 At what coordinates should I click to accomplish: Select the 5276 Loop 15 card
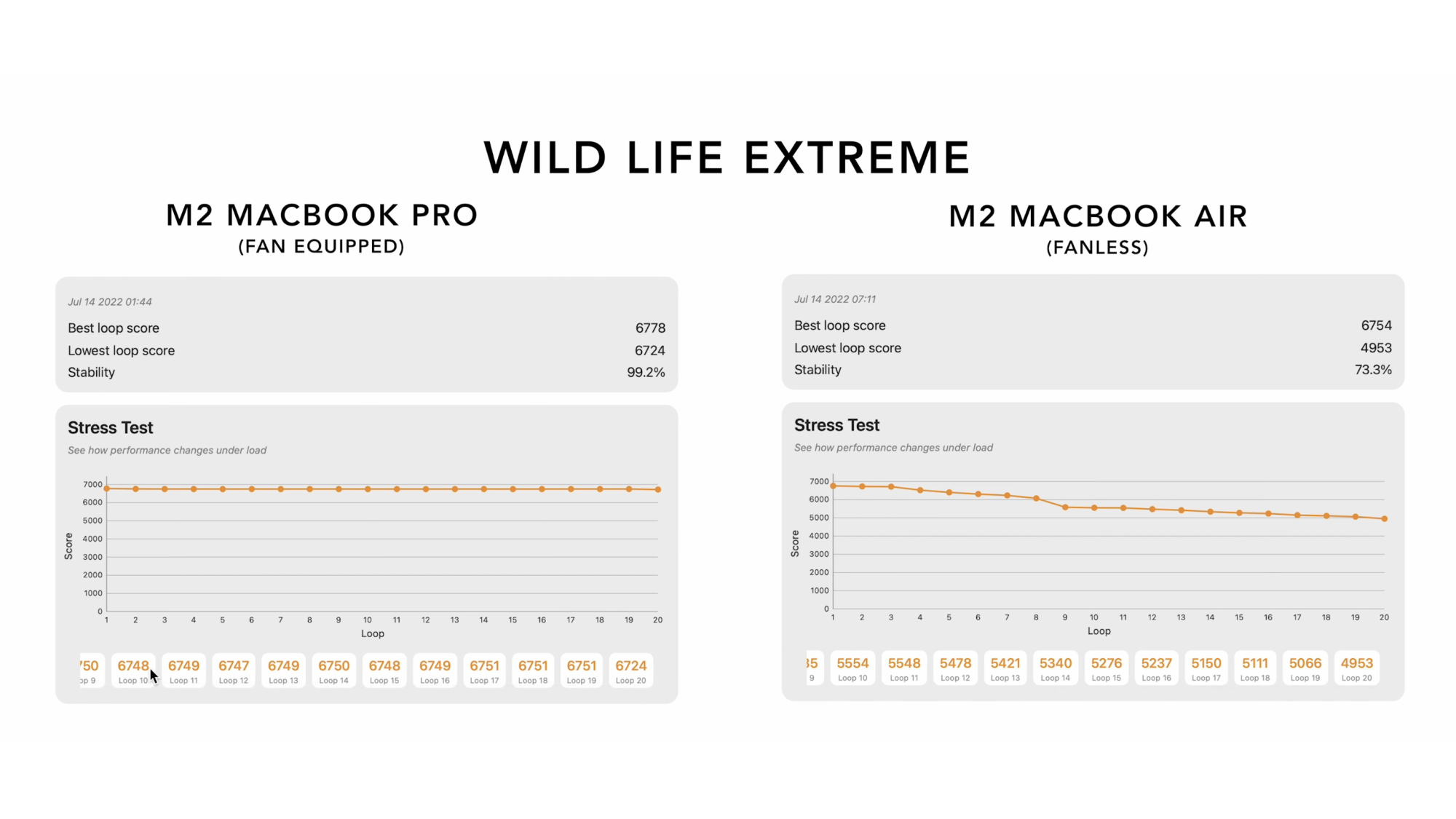tap(1107, 668)
